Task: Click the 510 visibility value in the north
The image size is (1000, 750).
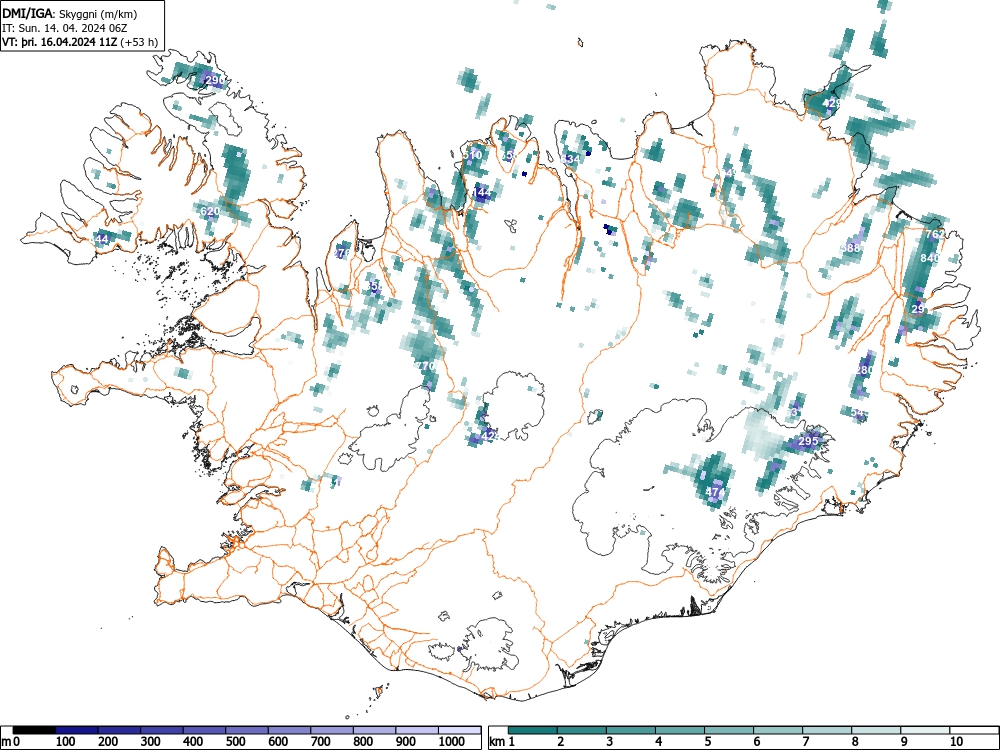Action: point(473,155)
